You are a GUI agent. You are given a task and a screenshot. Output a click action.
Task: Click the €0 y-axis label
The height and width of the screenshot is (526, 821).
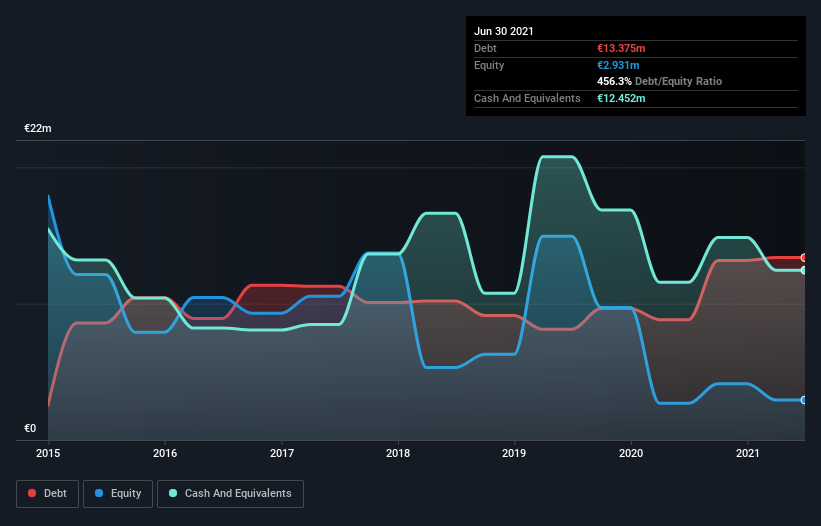tap(30, 428)
